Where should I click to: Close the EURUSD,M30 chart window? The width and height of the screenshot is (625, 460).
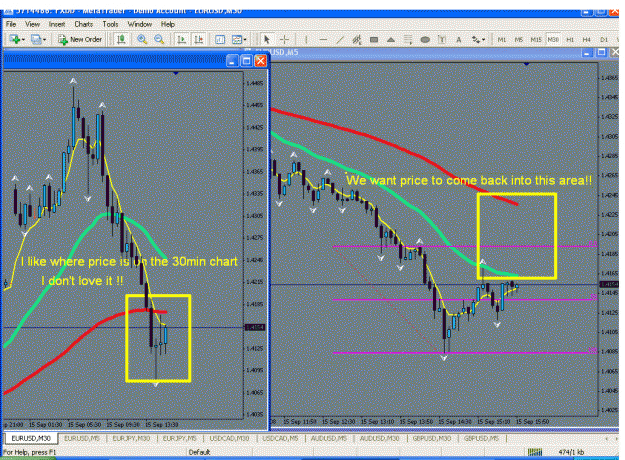coord(260,61)
